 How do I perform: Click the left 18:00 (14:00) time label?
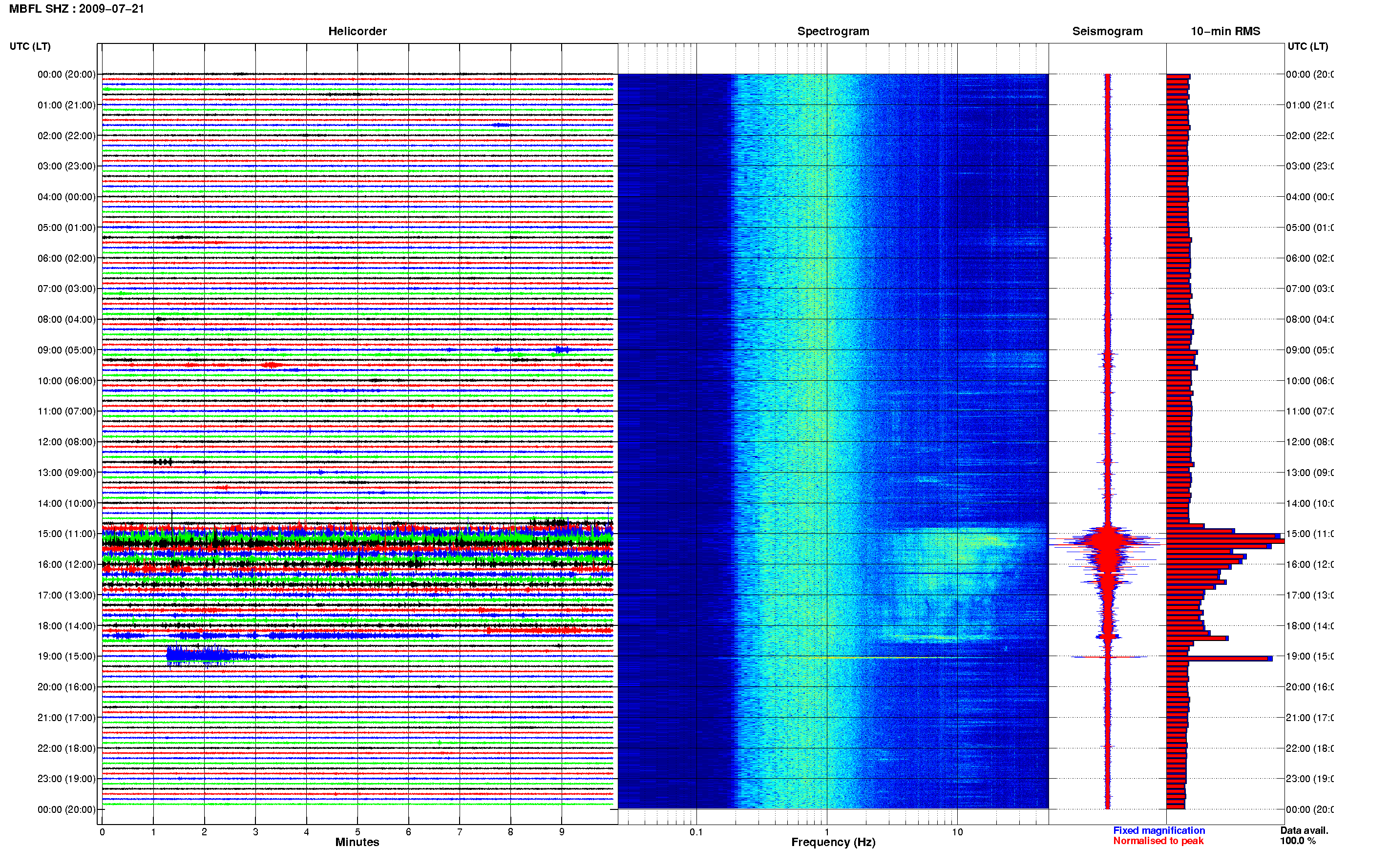[x=66, y=626]
